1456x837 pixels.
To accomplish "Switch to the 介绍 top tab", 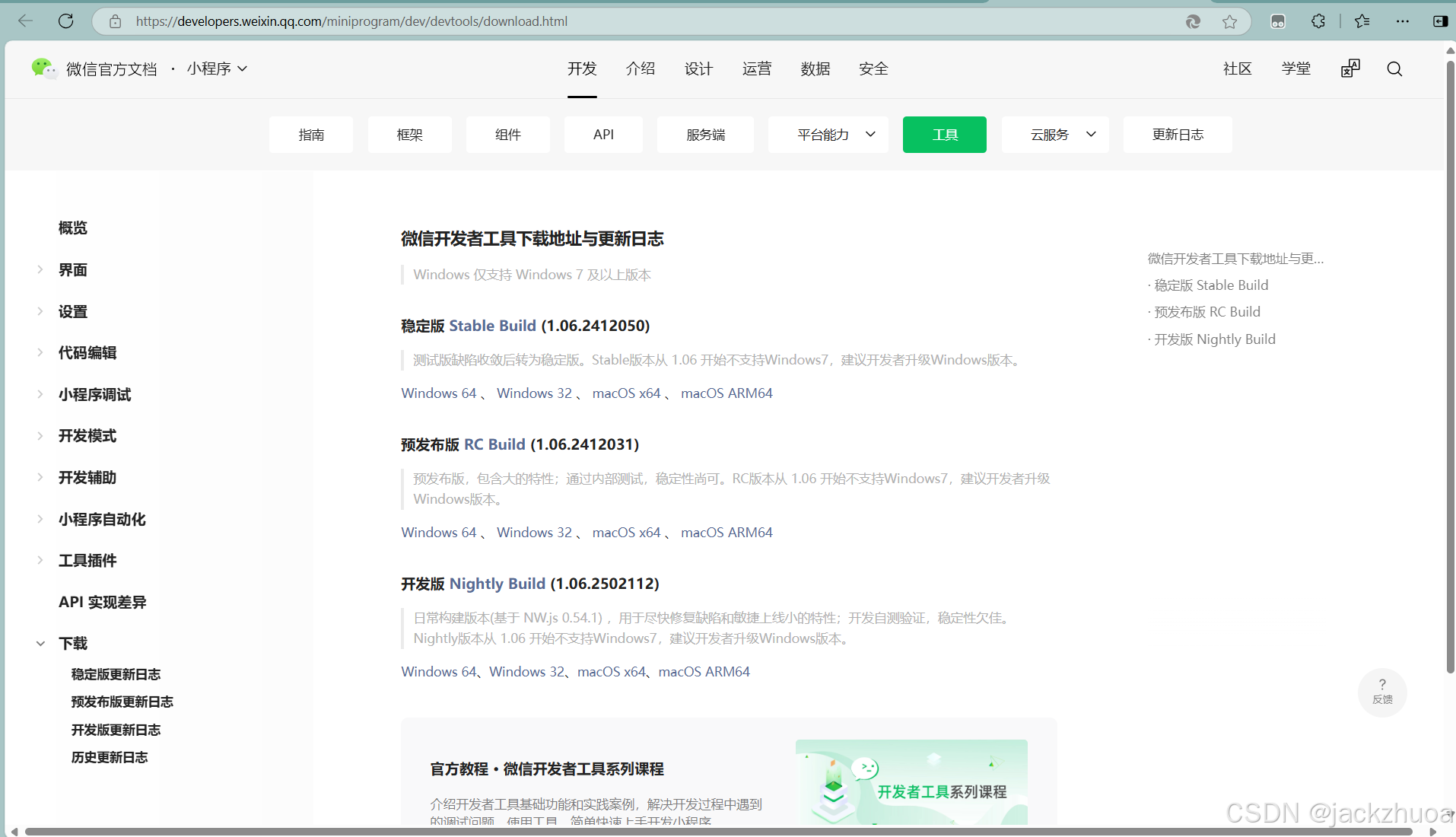I will click(x=641, y=68).
